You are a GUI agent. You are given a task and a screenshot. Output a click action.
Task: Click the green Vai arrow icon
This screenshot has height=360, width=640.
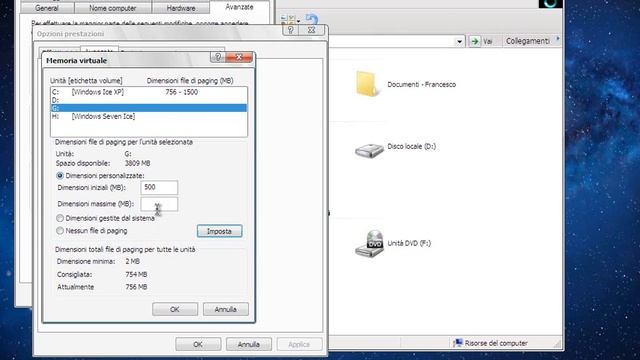475,41
